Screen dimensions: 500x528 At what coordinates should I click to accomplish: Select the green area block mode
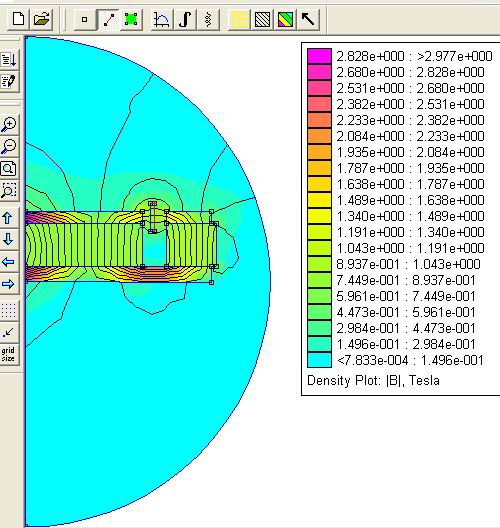coord(131,20)
